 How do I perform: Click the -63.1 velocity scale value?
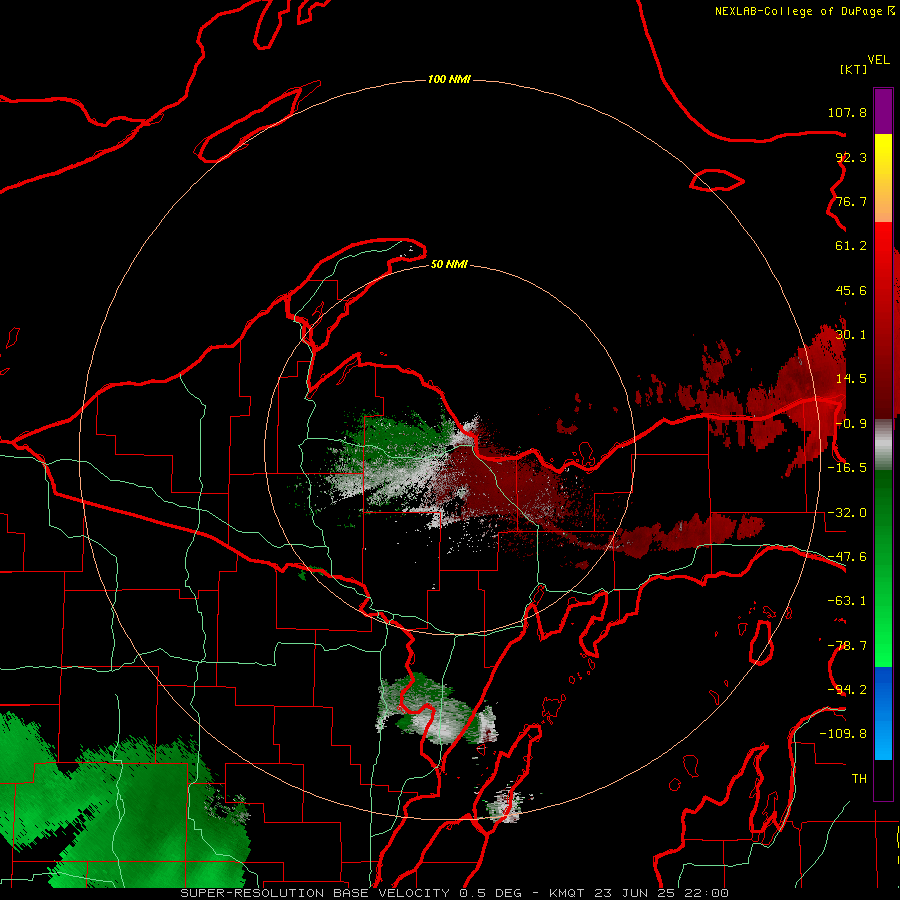[x=847, y=601]
